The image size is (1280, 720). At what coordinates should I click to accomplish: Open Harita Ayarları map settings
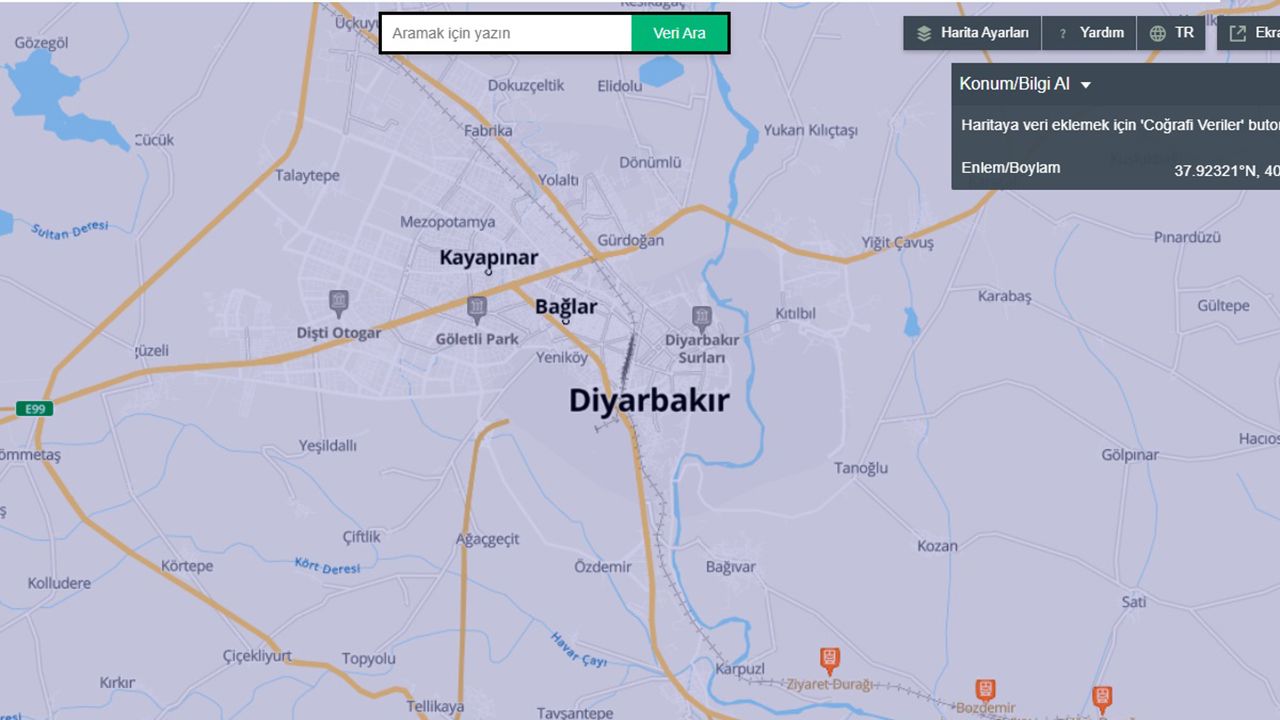[x=972, y=33]
